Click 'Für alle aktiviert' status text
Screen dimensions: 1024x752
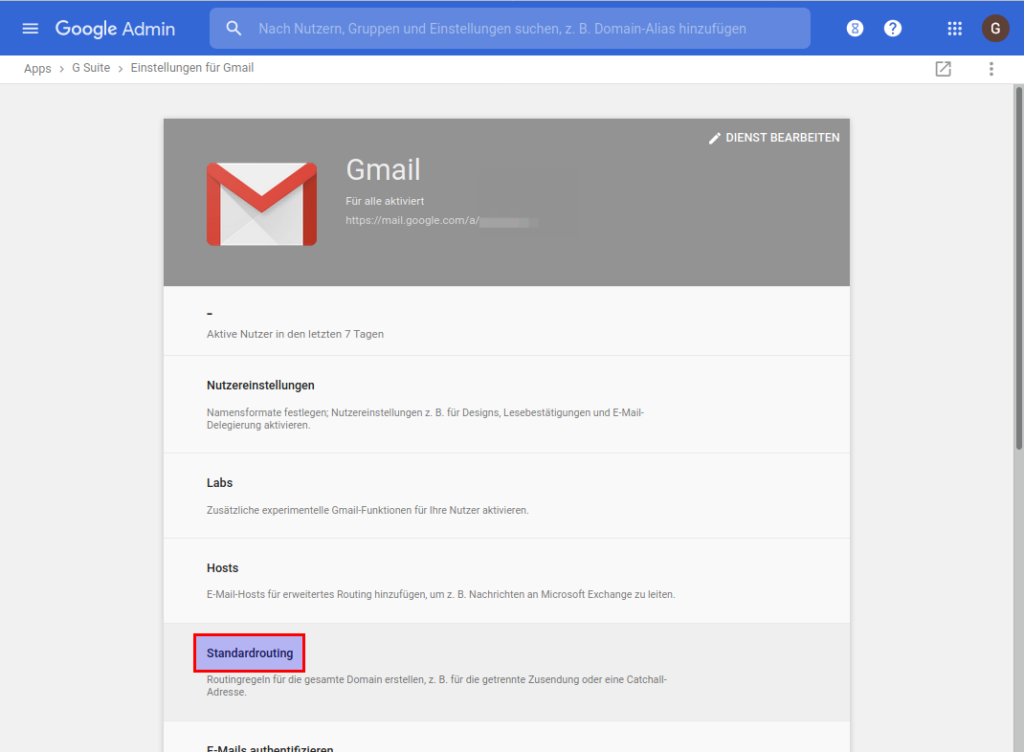385,201
